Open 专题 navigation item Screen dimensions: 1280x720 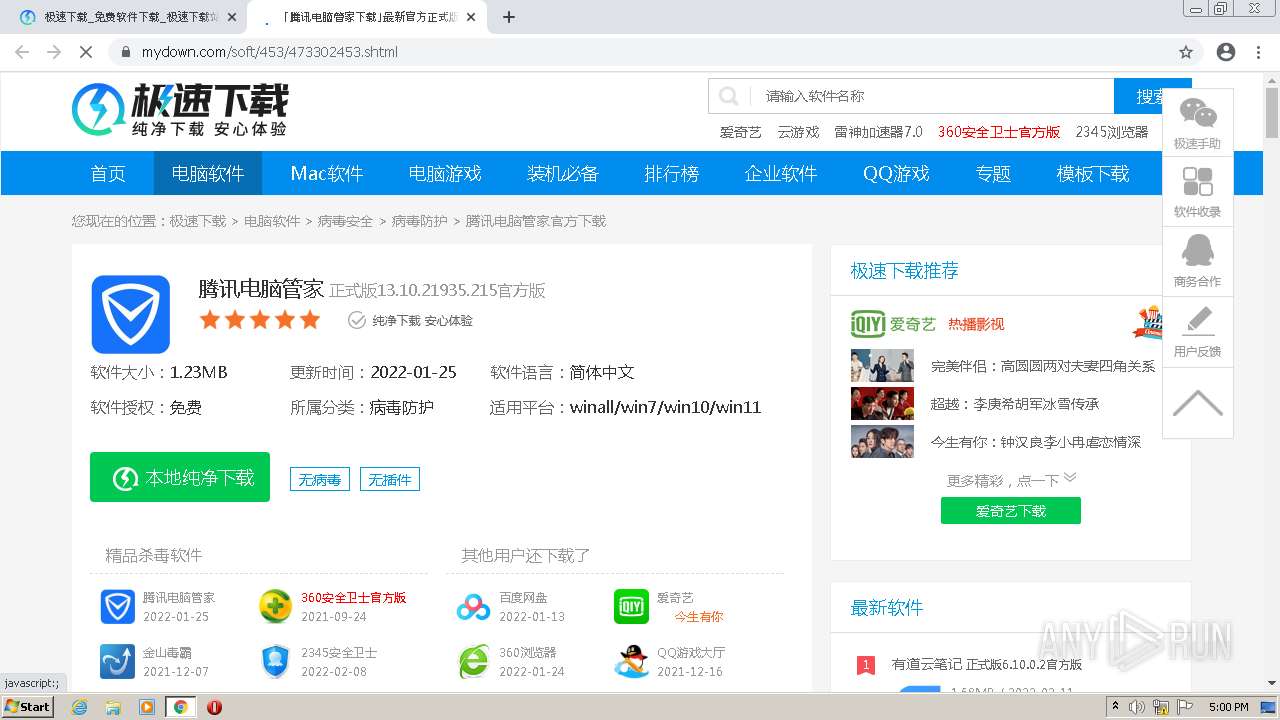(993, 174)
